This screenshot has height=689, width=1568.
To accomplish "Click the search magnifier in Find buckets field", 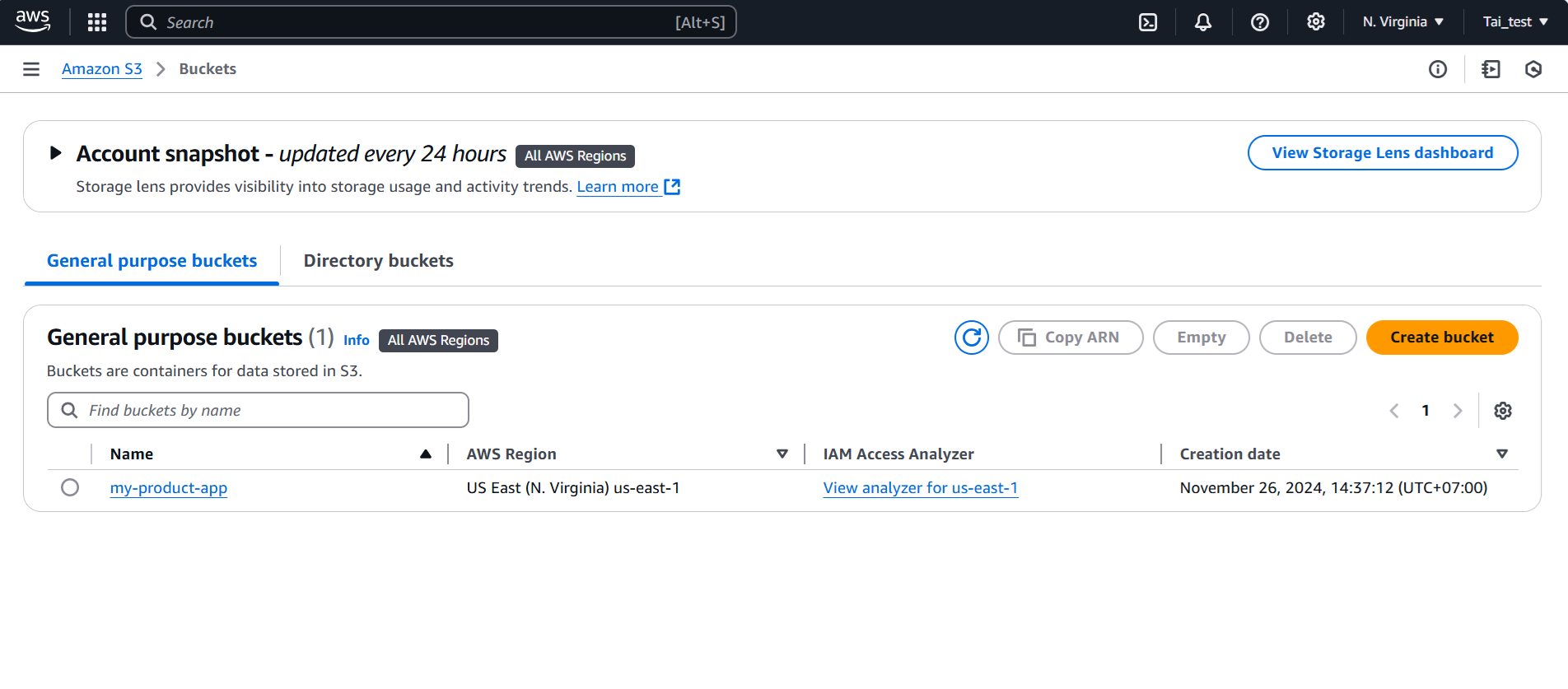I will tap(70, 410).
